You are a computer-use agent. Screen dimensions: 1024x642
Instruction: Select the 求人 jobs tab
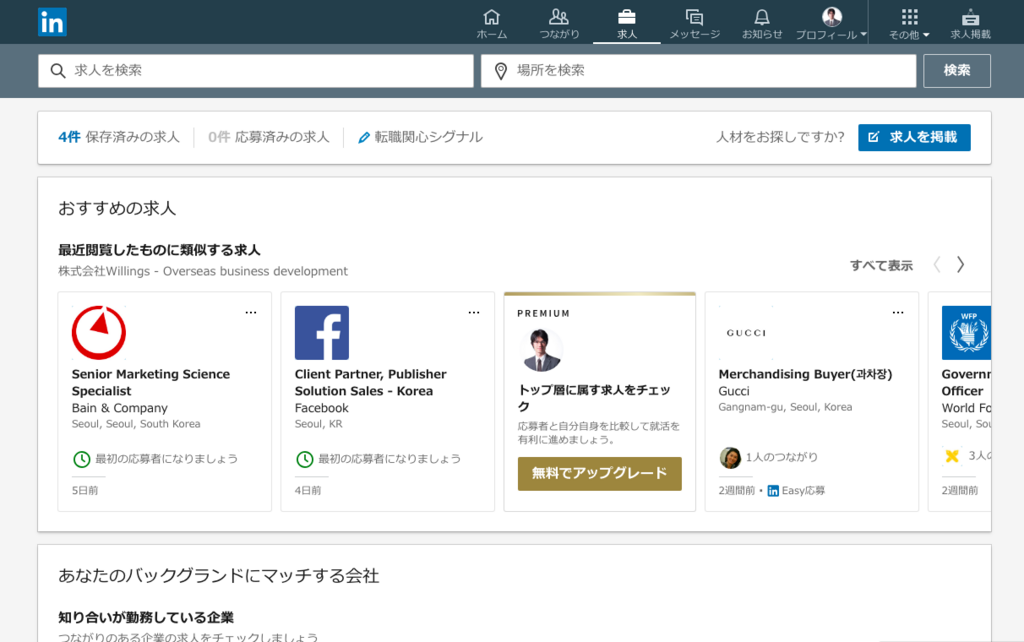626,24
